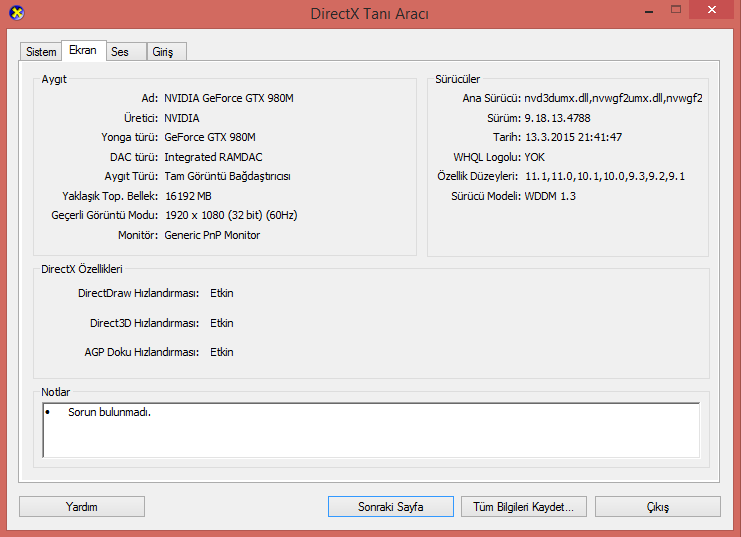This screenshot has height=537, width=741.
Task: Click the DirectX icon in title bar
Action: pyautogui.click(x=17, y=13)
